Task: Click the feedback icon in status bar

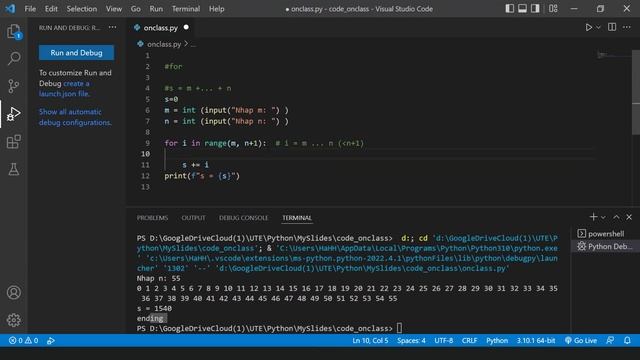Action: coord(610,340)
